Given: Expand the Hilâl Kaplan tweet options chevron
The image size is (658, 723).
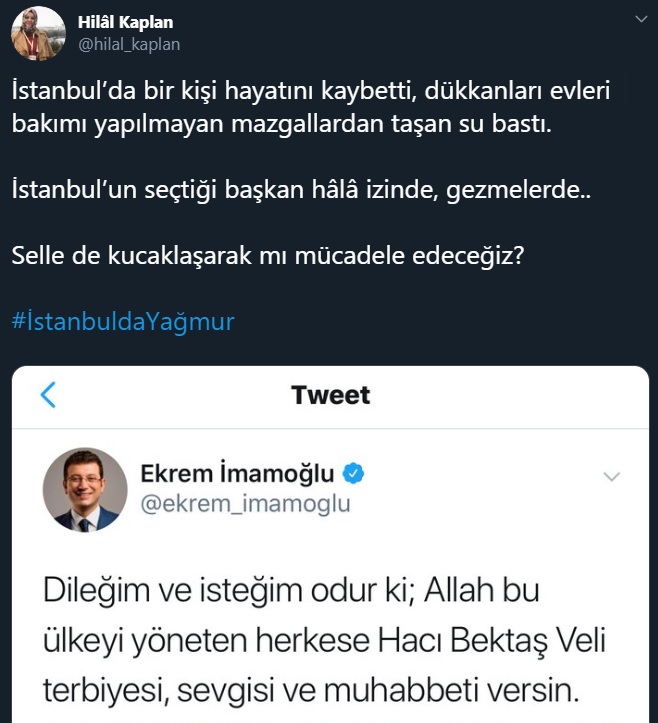Looking at the screenshot, I should click(638, 22).
